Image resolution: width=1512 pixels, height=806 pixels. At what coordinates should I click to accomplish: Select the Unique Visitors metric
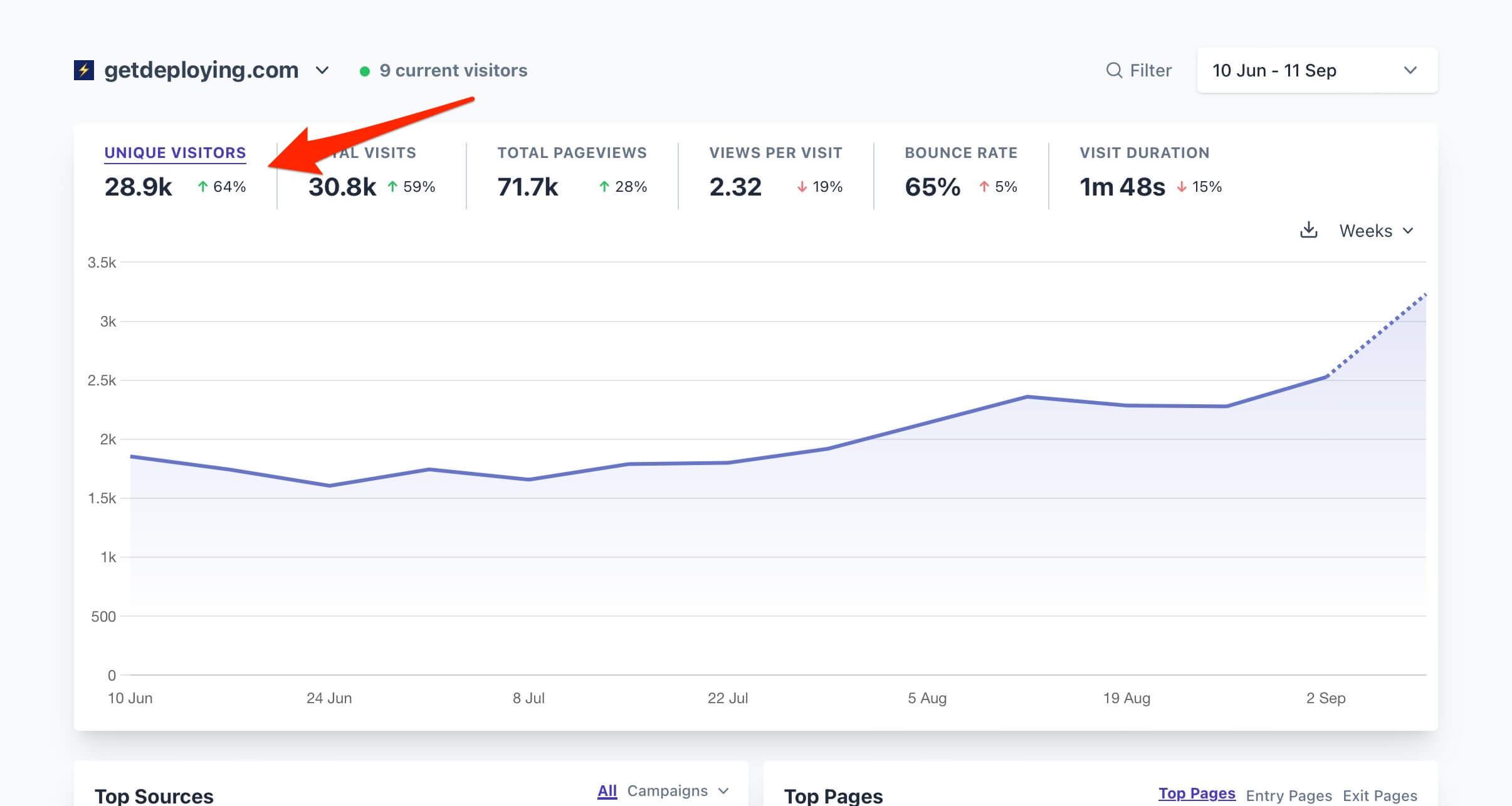(x=175, y=153)
